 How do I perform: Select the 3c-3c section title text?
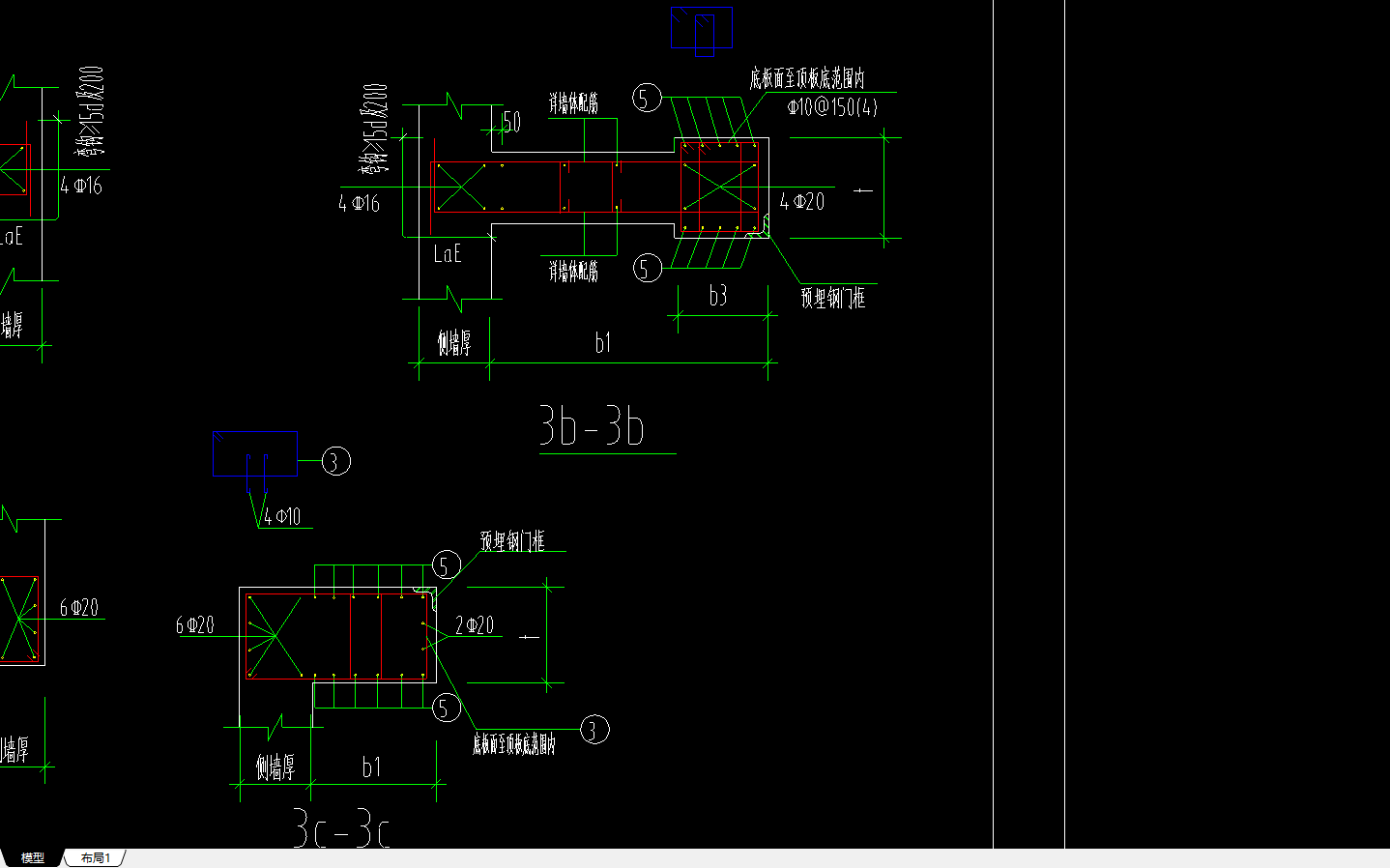click(341, 830)
